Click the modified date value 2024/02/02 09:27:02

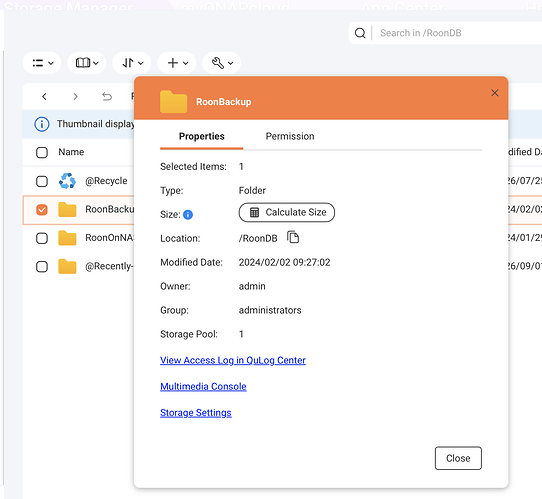point(284,263)
